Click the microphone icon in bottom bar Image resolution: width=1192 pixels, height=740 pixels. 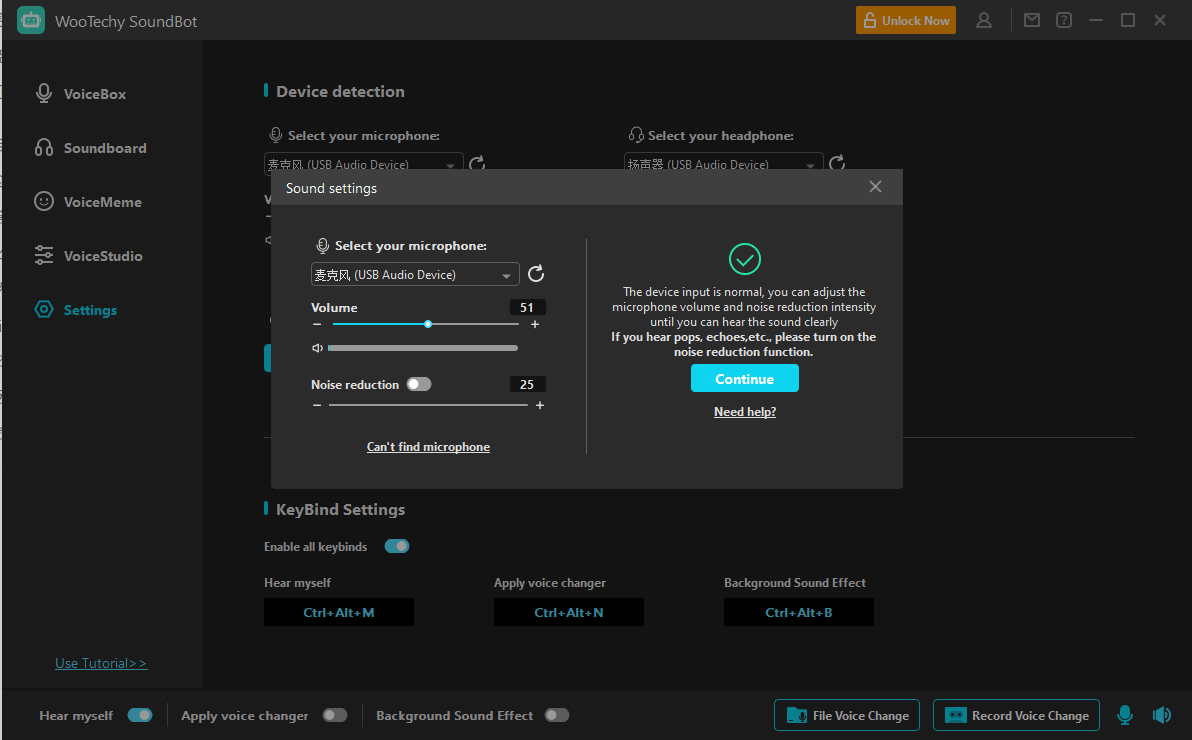coord(1125,715)
